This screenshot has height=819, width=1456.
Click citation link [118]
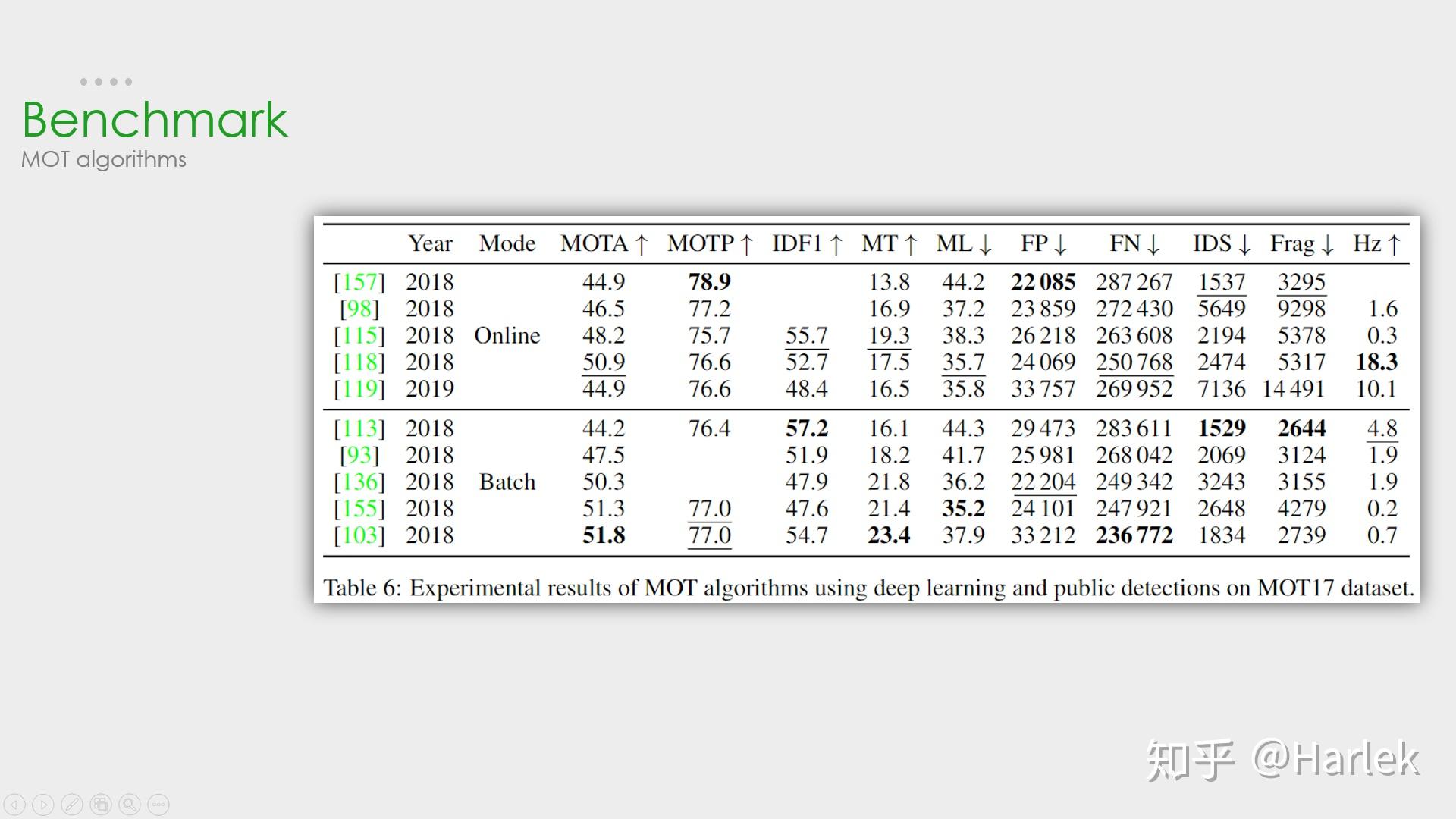point(359,362)
